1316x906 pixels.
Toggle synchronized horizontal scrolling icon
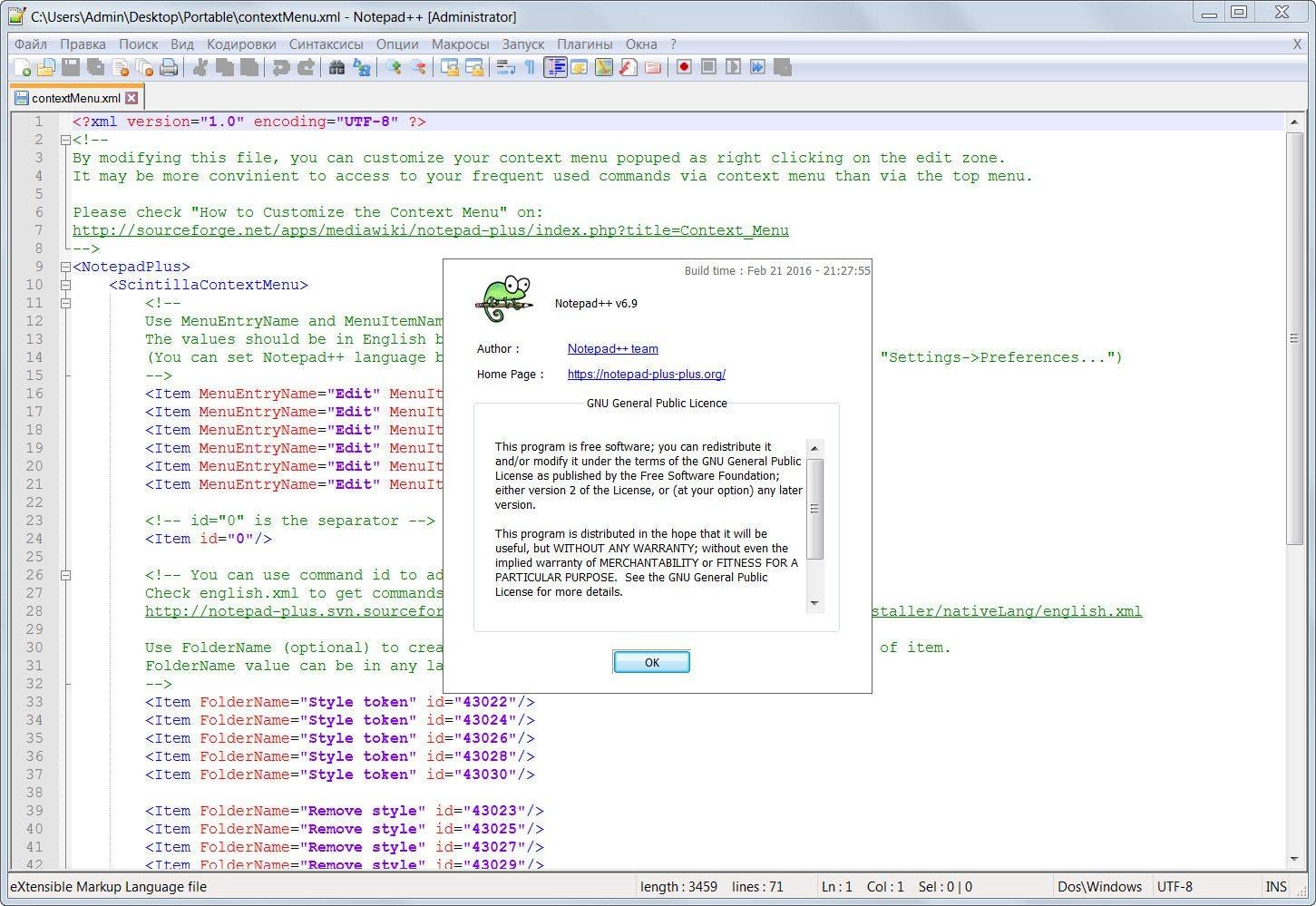point(474,67)
